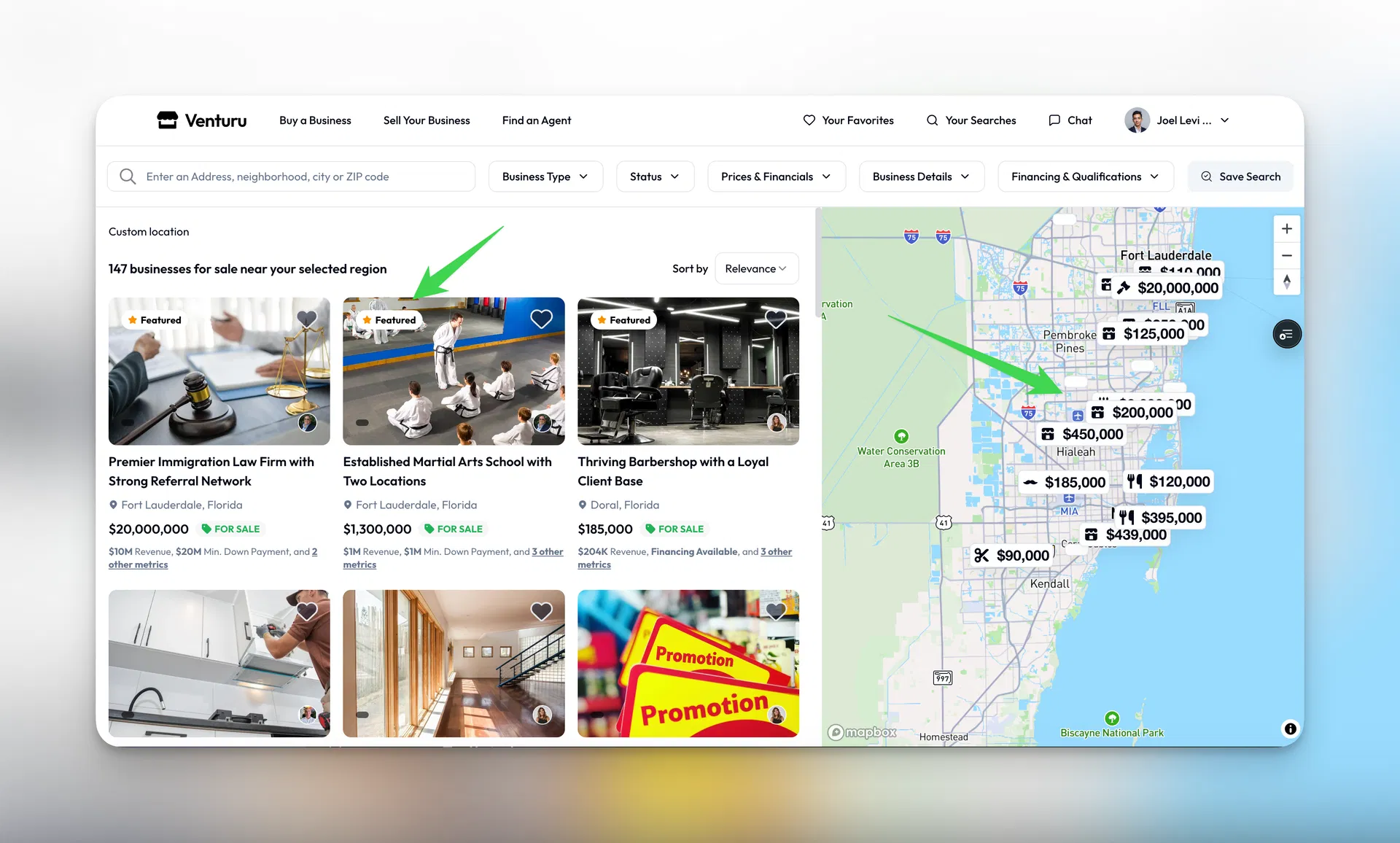The image size is (1400, 843).
Task: Click the Venturu storefront logo icon
Action: (167, 120)
